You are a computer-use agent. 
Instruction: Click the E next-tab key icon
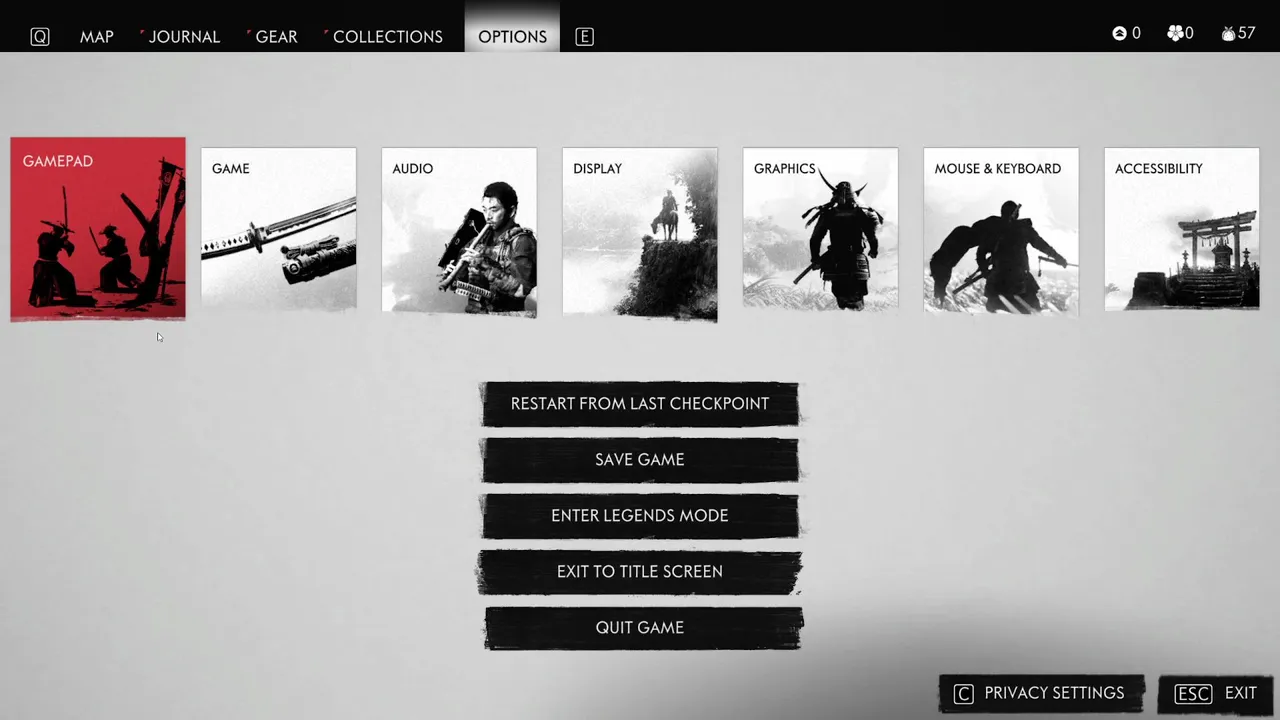pos(585,37)
